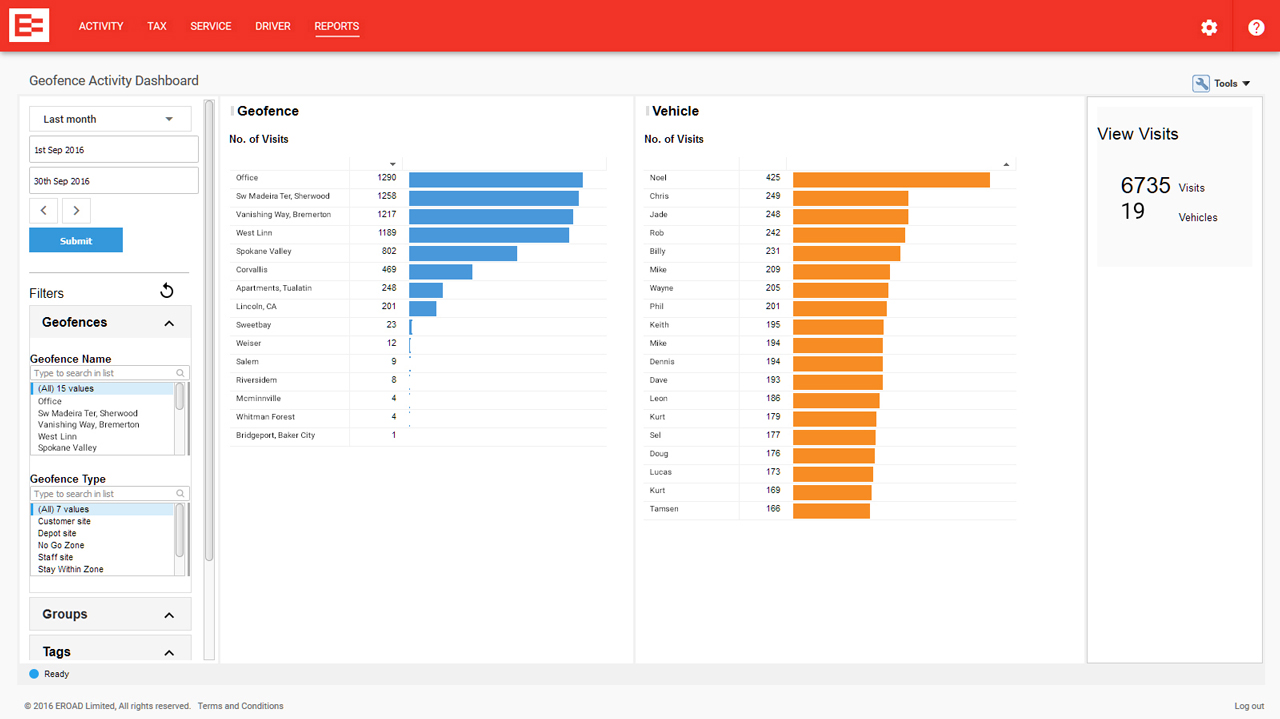This screenshot has height=719, width=1280.
Task: Open the Last month date range dropdown
Action: point(109,119)
